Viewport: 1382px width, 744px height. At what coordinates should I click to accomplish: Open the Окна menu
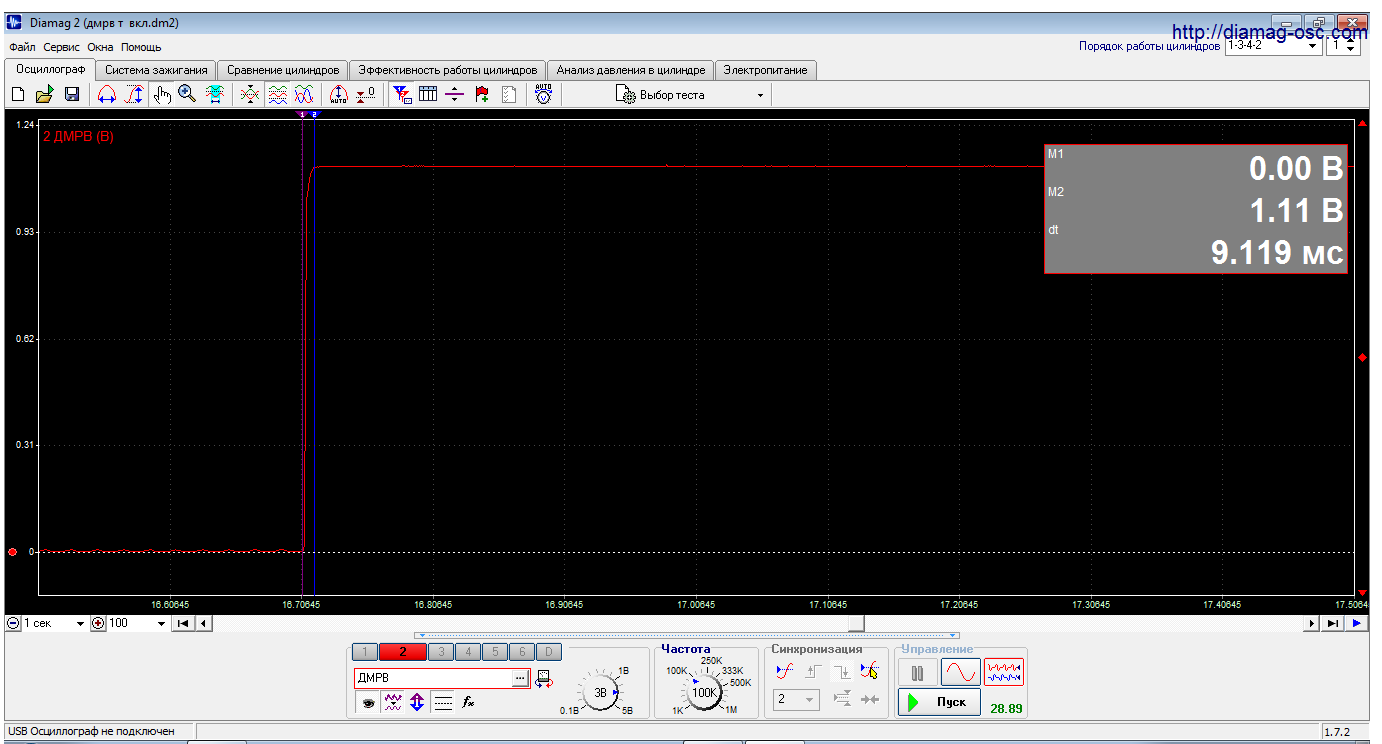point(100,47)
